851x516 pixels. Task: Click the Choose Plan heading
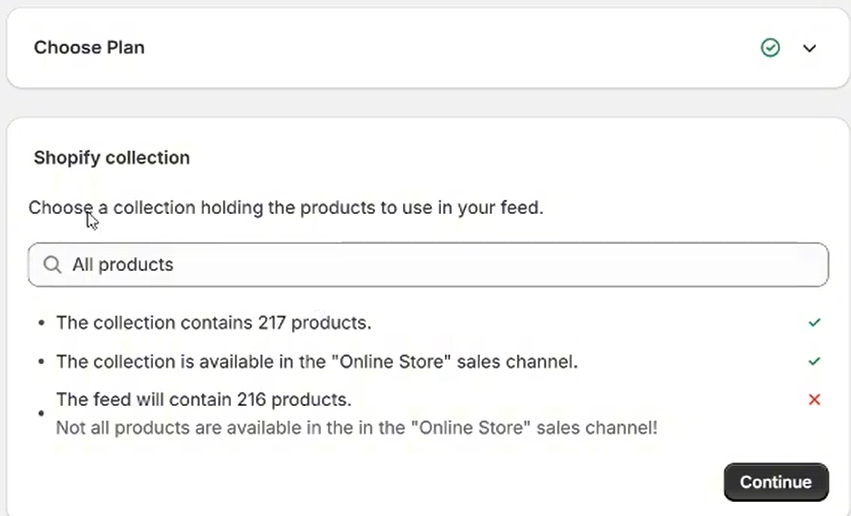(89, 47)
